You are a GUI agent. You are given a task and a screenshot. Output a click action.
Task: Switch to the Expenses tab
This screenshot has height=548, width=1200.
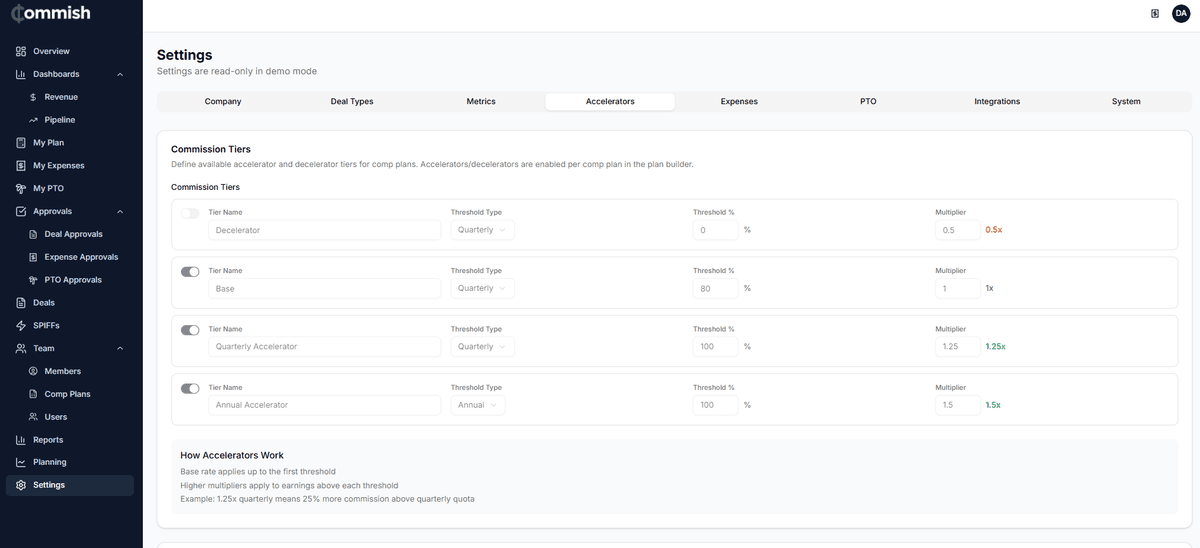click(x=739, y=101)
